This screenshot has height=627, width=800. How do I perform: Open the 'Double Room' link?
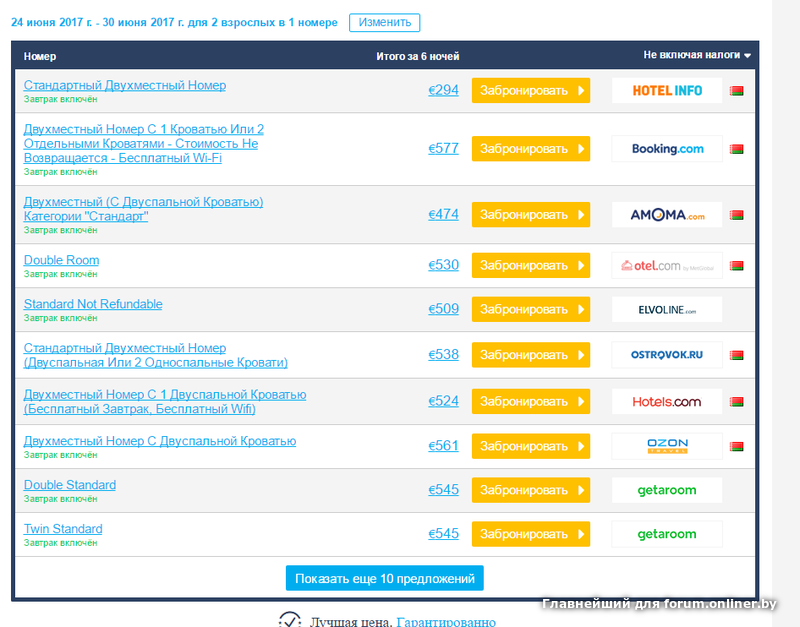[61, 260]
